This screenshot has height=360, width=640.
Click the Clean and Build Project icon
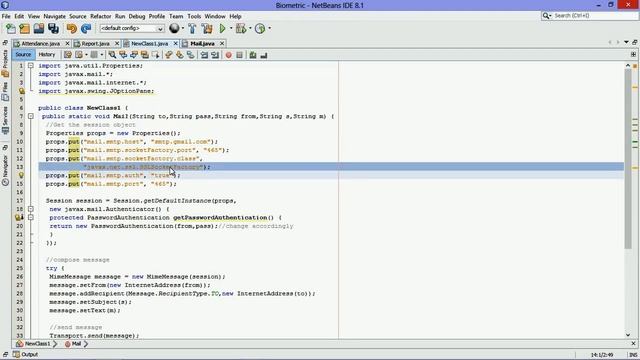pyautogui.click(x=207, y=29)
